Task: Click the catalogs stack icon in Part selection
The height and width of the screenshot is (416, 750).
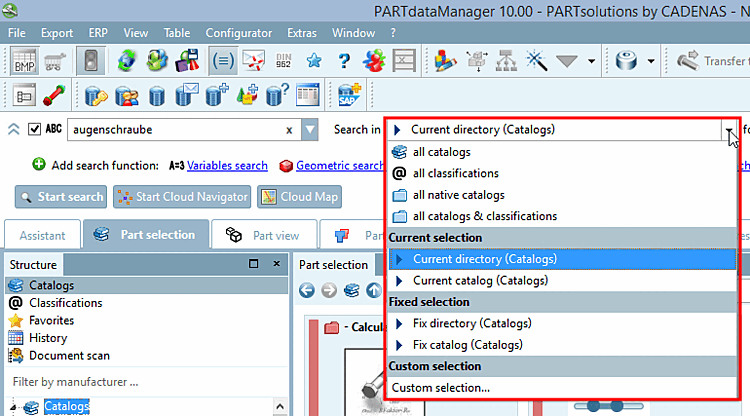Action: (x=352, y=290)
